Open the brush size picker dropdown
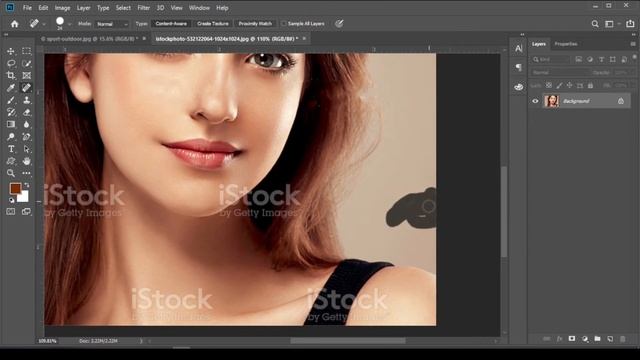 pyautogui.click(x=69, y=24)
